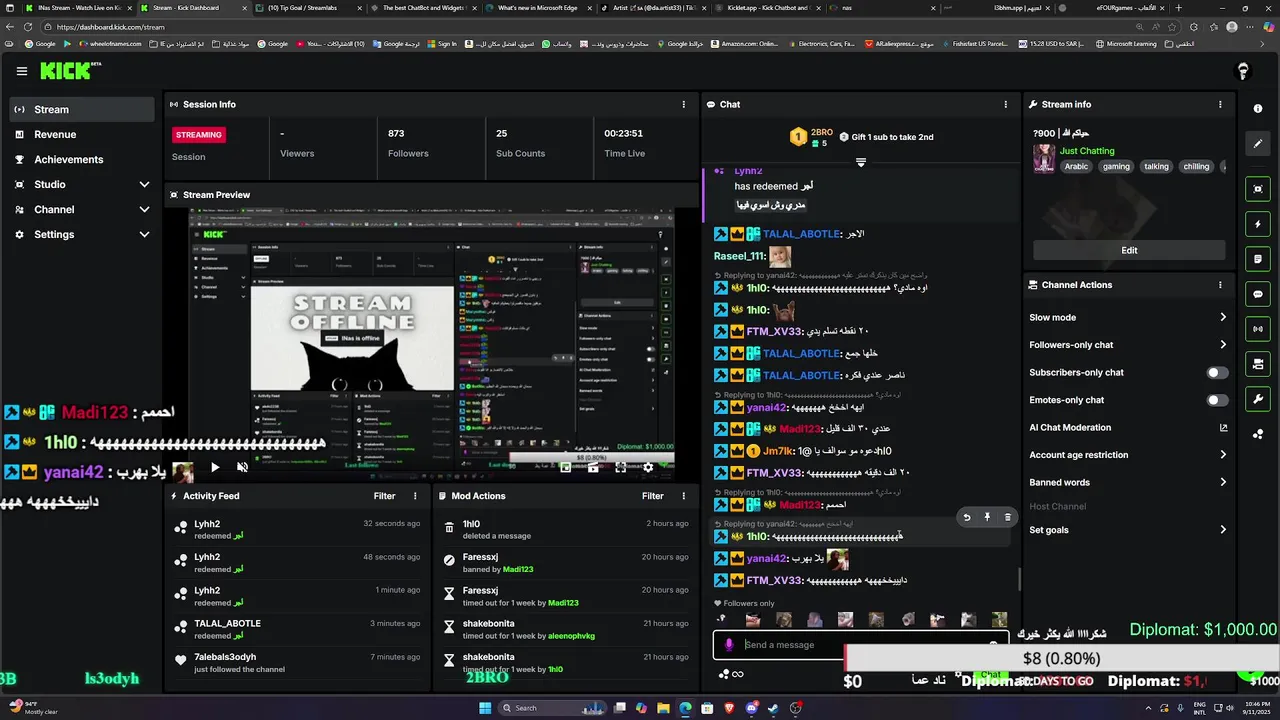The height and width of the screenshot is (720, 1280).
Task: Toggle Emotes-only chat switch
Action: (x=1217, y=400)
